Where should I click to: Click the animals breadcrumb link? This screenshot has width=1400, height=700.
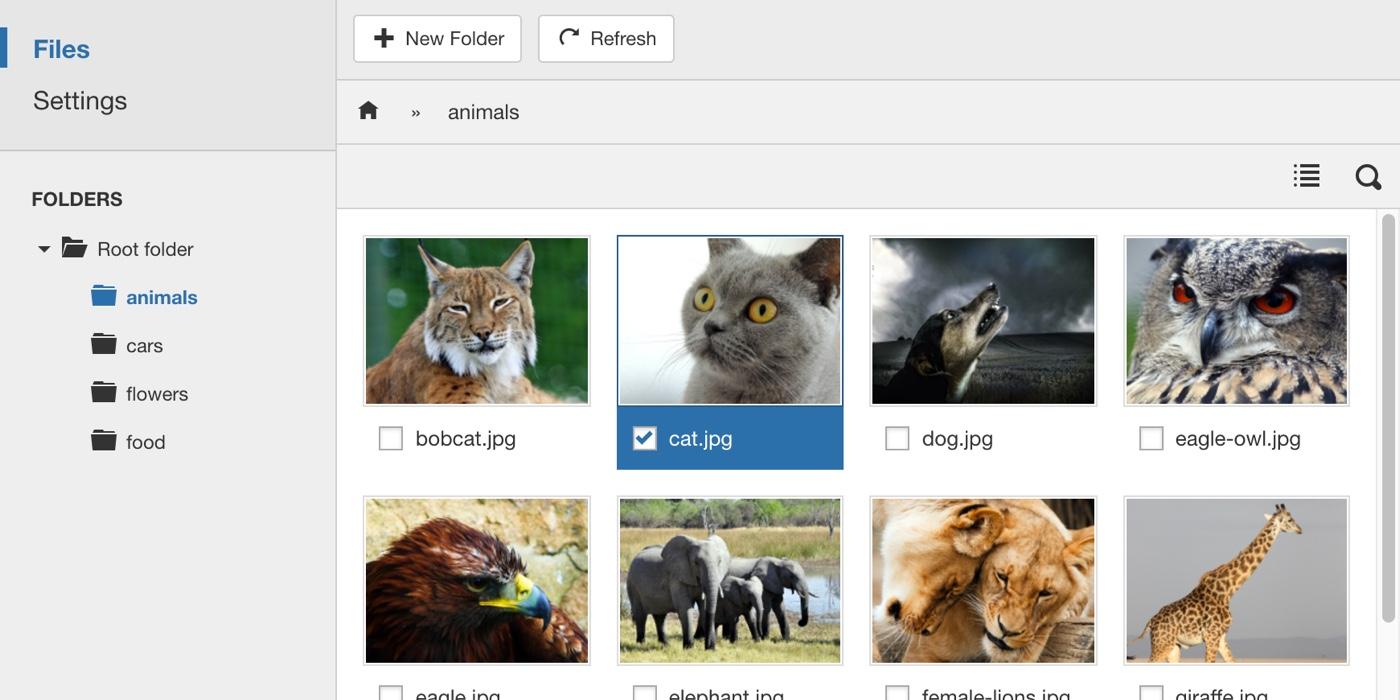[483, 112]
